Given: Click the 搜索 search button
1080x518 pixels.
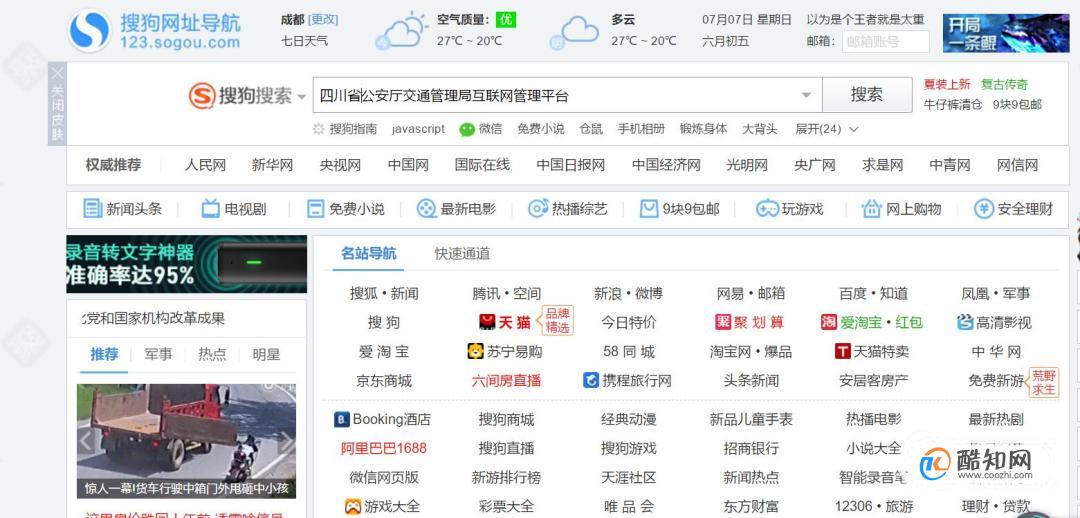Looking at the screenshot, I should (x=866, y=95).
